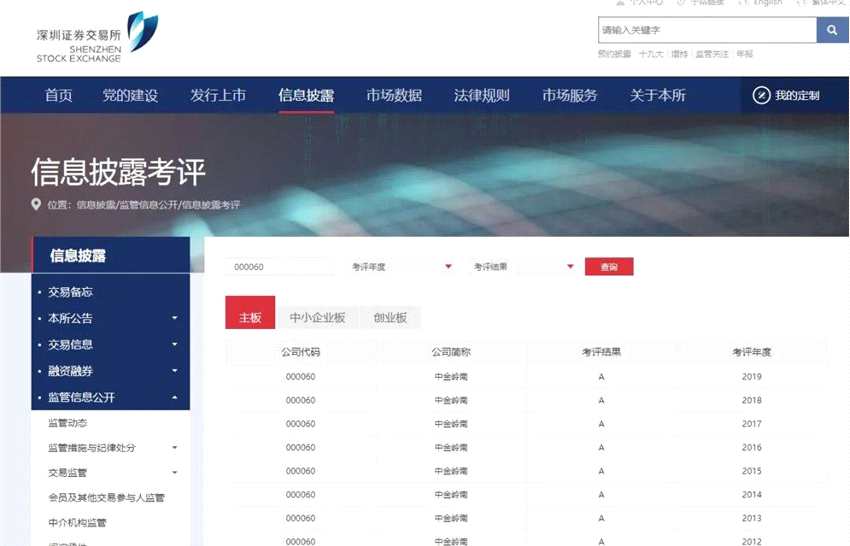Viewport: 850px width, 546px height.
Task: Click the 考评结果 column header
Action: (x=601, y=352)
